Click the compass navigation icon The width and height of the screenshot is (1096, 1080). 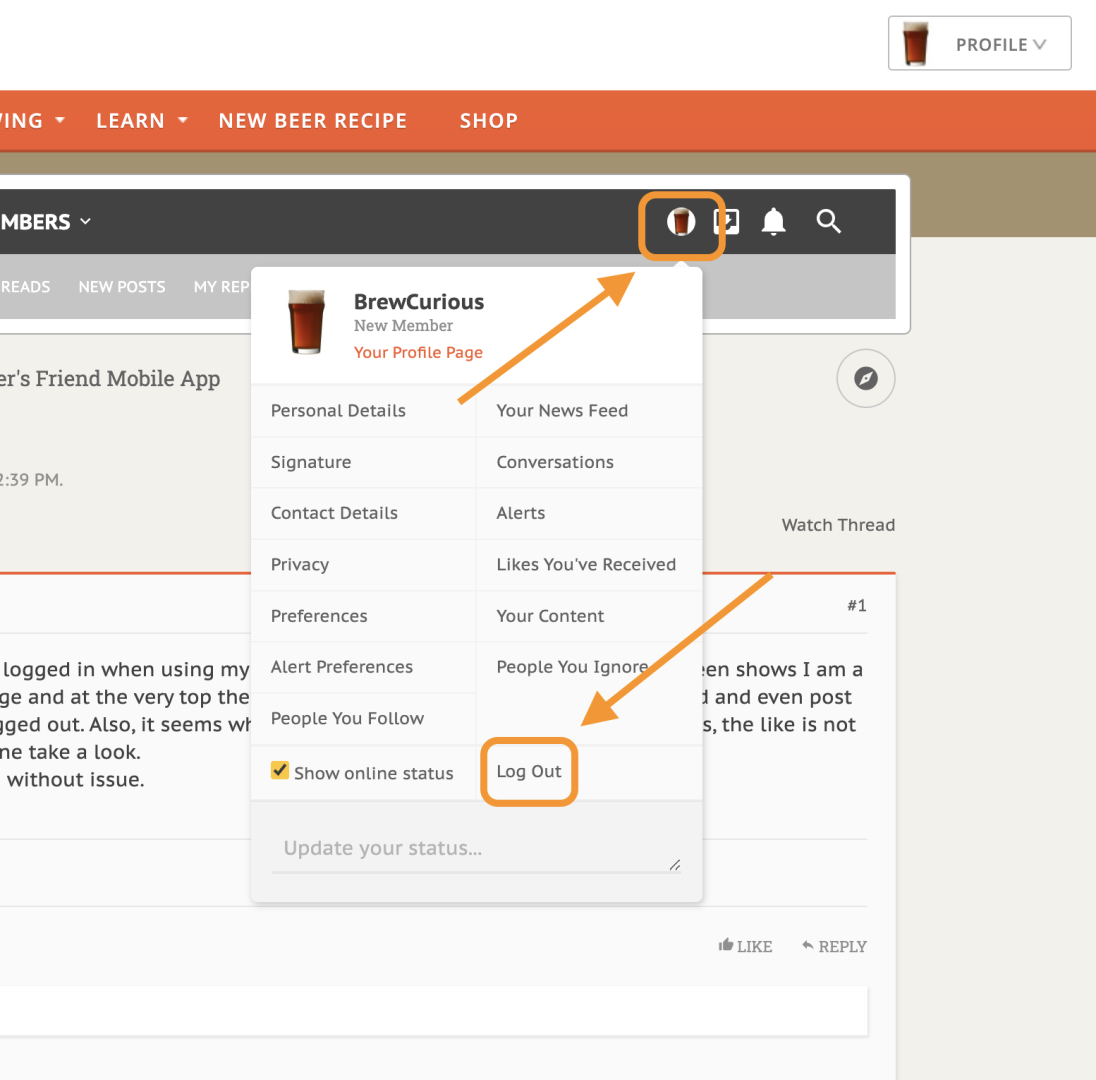(x=865, y=379)
